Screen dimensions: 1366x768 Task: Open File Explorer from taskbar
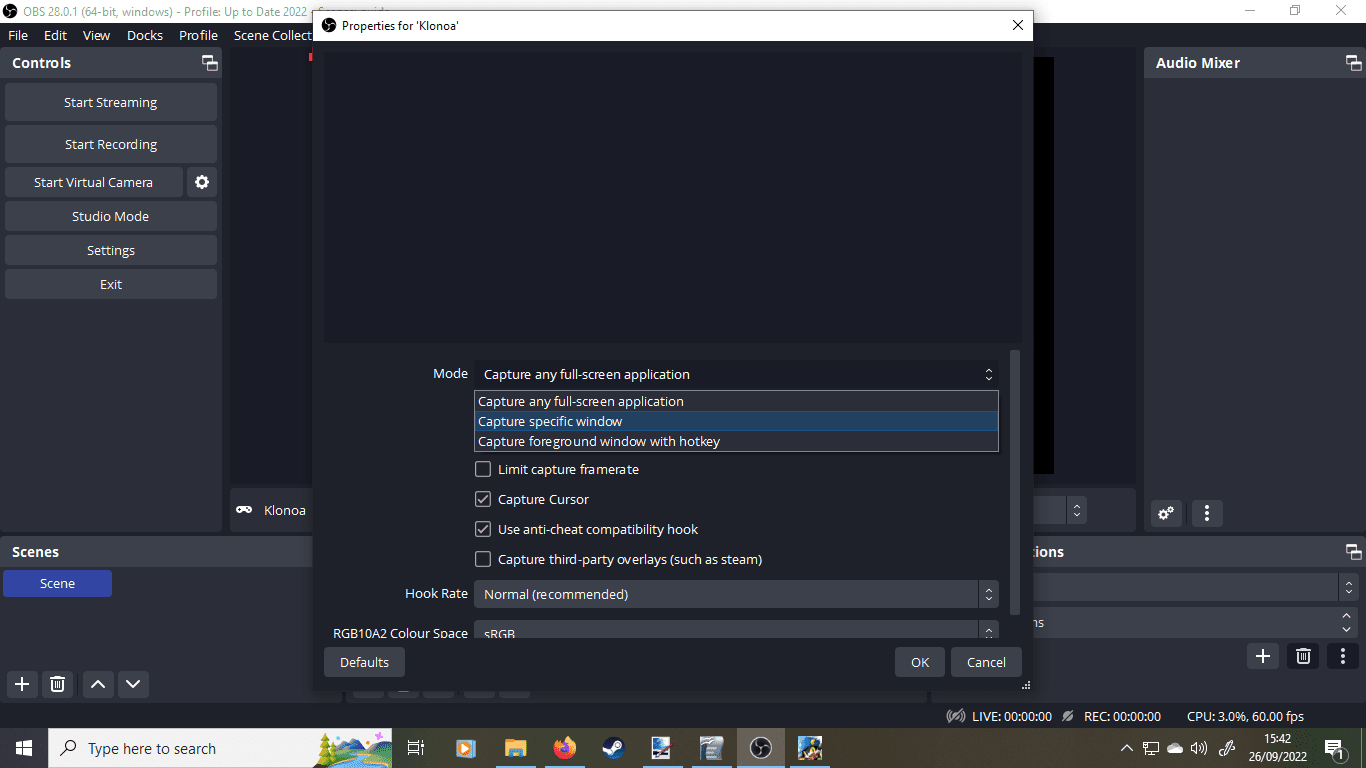pyautogui.click(x=515, y=748)
